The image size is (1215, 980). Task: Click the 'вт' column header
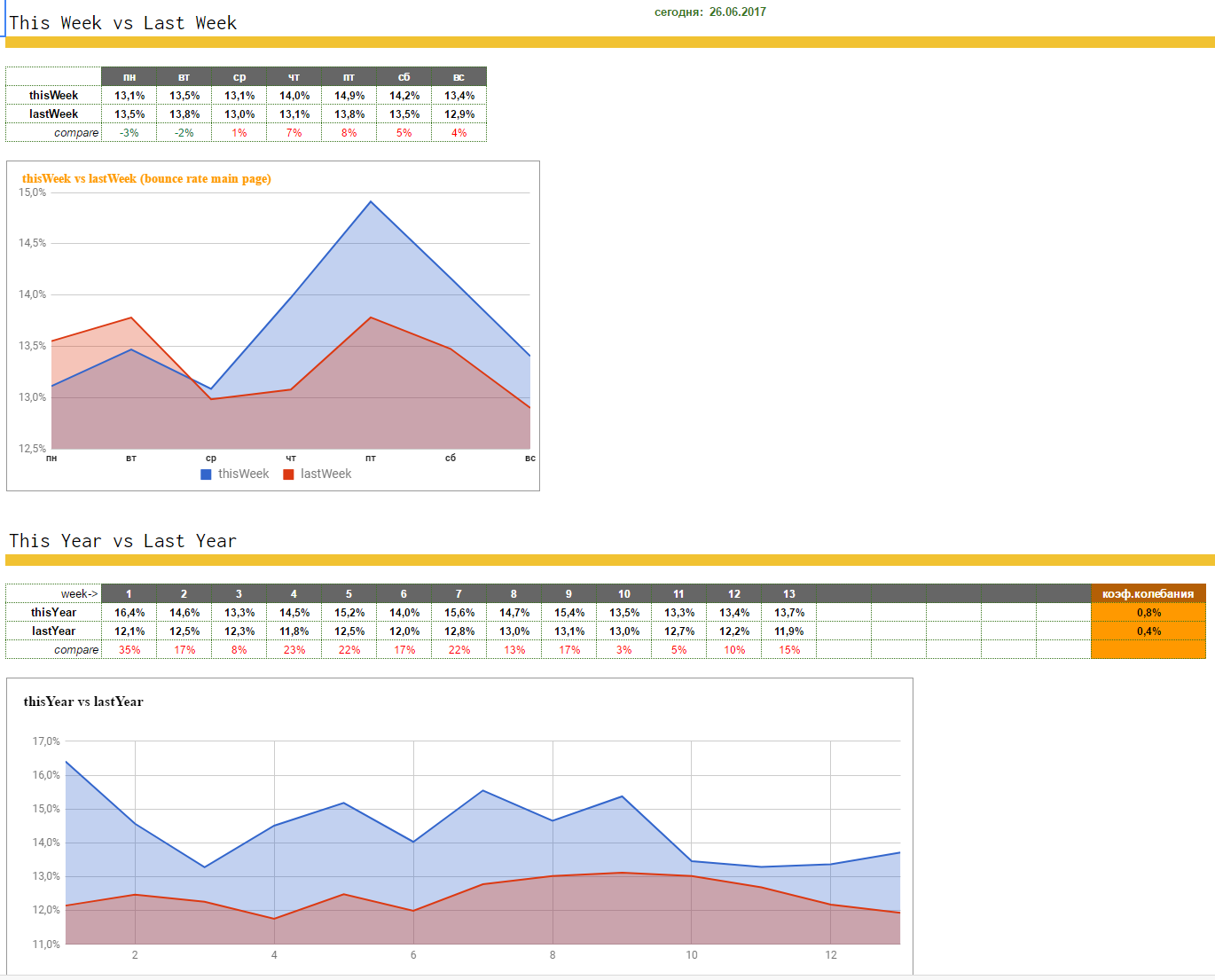coord(184,77)
